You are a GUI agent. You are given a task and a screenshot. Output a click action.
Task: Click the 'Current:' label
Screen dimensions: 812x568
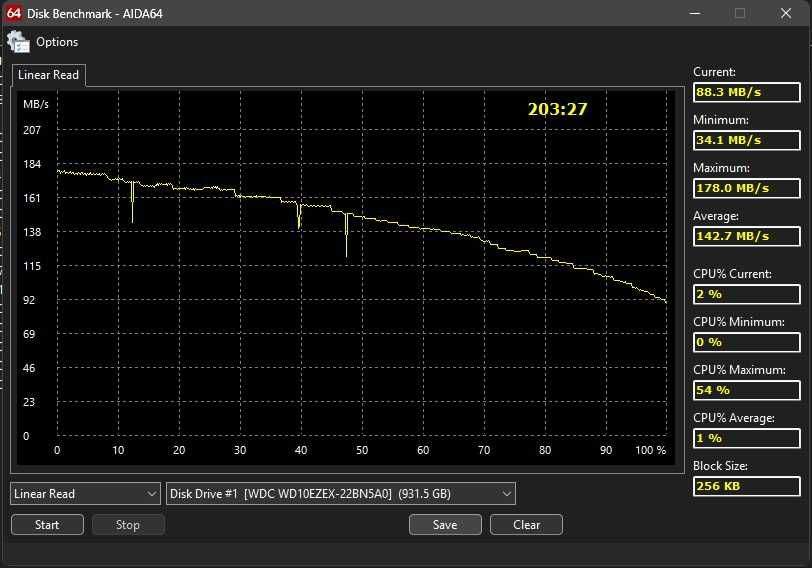pos(714,72)
